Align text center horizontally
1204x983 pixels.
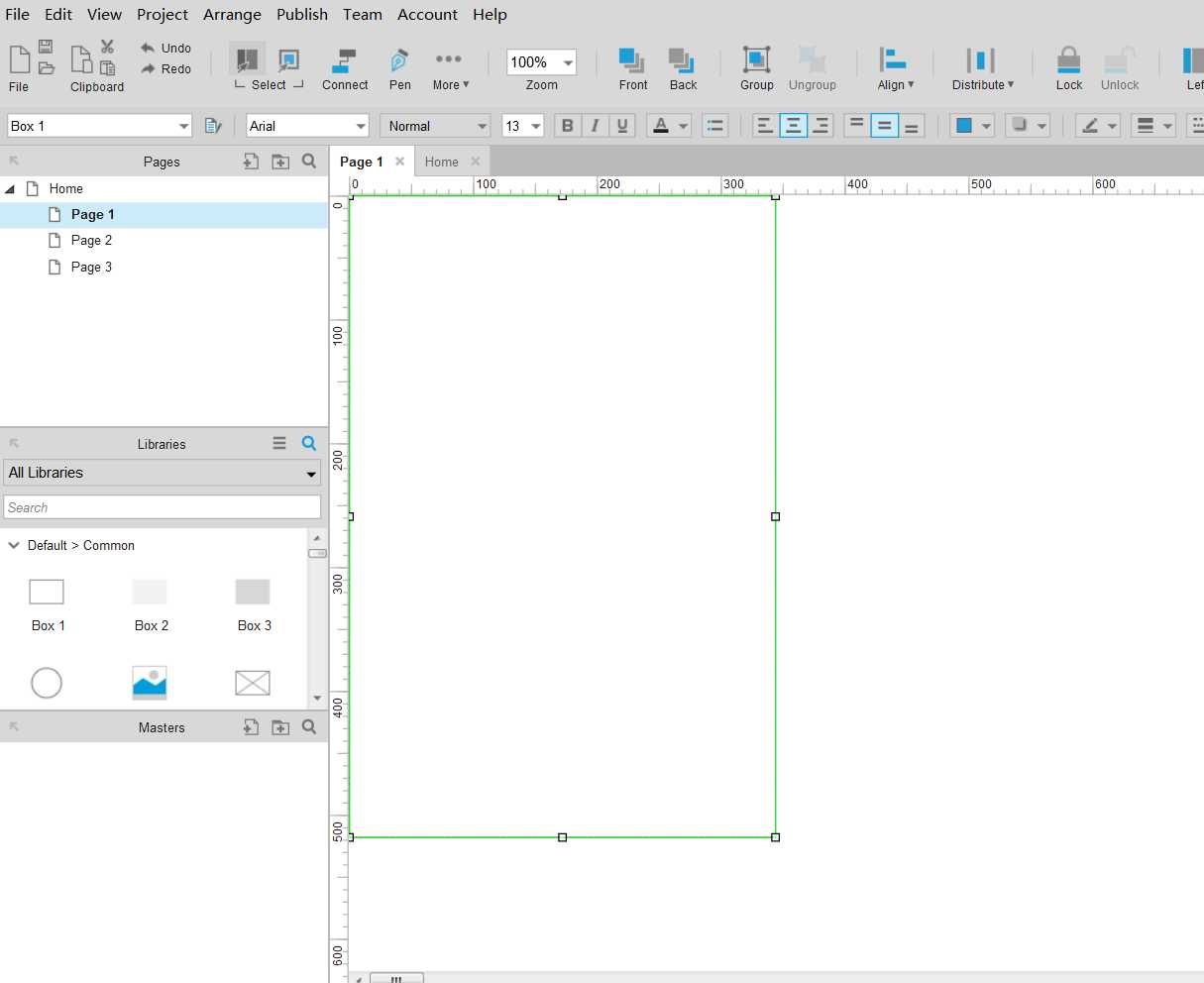tap(793, 126)
